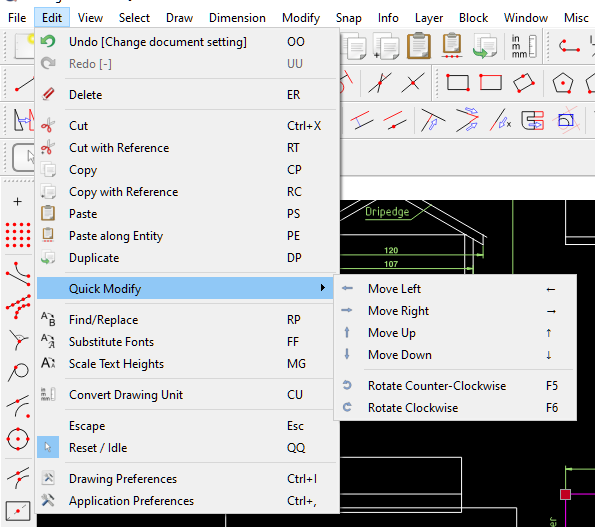Choose Copy in the Edit menu
Image resolution: width=595 pixels, height=527 pixels.
coord(187,170)
